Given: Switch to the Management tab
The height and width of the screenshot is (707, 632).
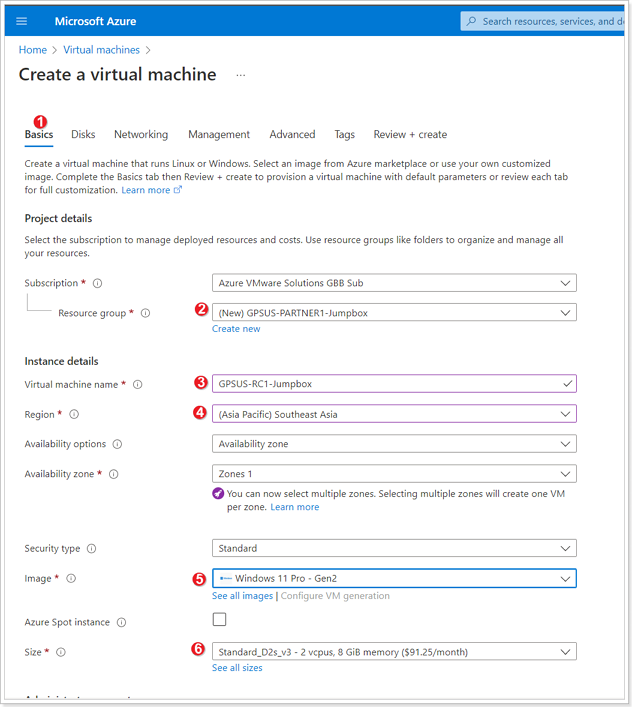Looking at the screenshot, I should [x=219, y=134].
